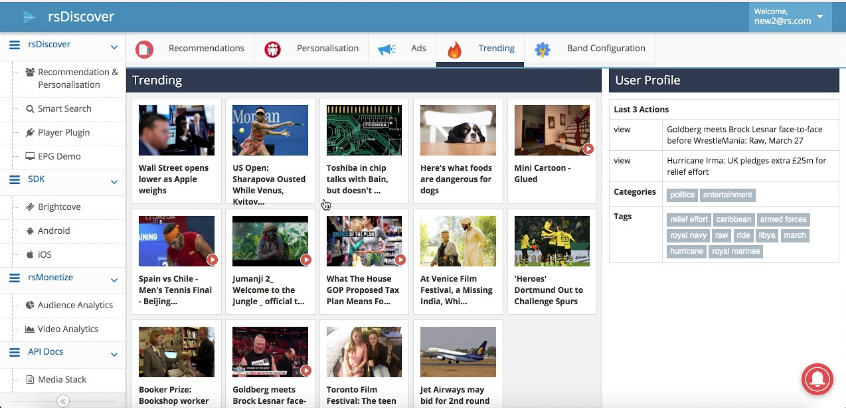Open the Player Plugin sidebar link
Screen dimensions: 846x408
[64, 132]
